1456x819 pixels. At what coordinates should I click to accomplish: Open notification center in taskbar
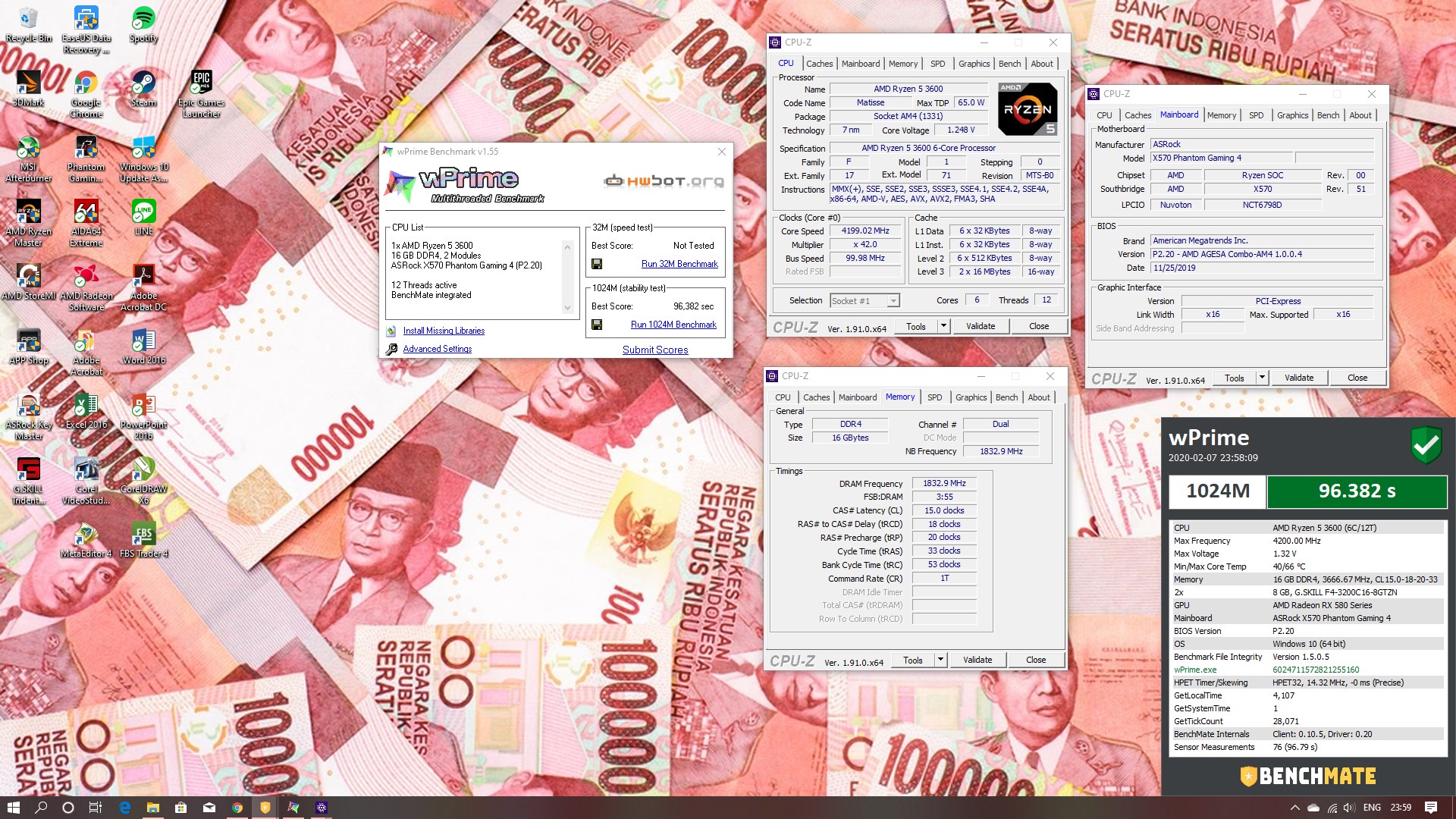(x=1431, y=808)
